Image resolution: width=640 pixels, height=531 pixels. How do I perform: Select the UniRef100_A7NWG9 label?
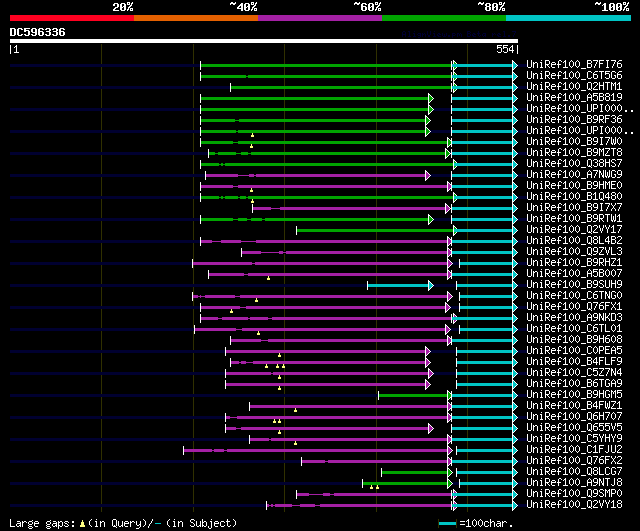point(574,175)
